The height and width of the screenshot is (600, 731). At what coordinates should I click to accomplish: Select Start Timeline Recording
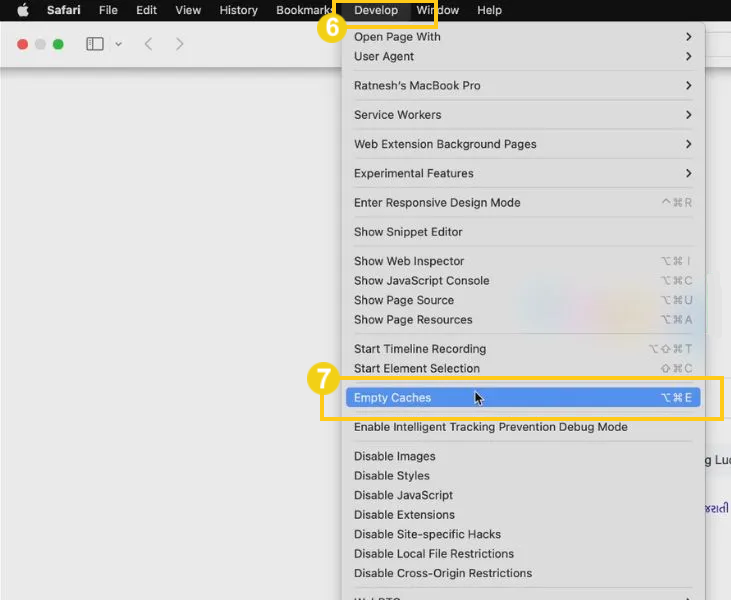(523, 349)
